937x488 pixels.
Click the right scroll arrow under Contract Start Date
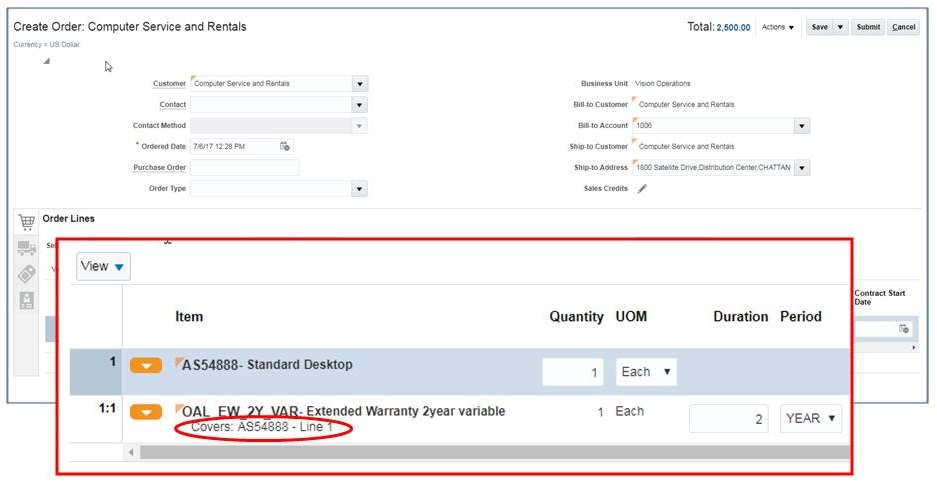(913, 348)
